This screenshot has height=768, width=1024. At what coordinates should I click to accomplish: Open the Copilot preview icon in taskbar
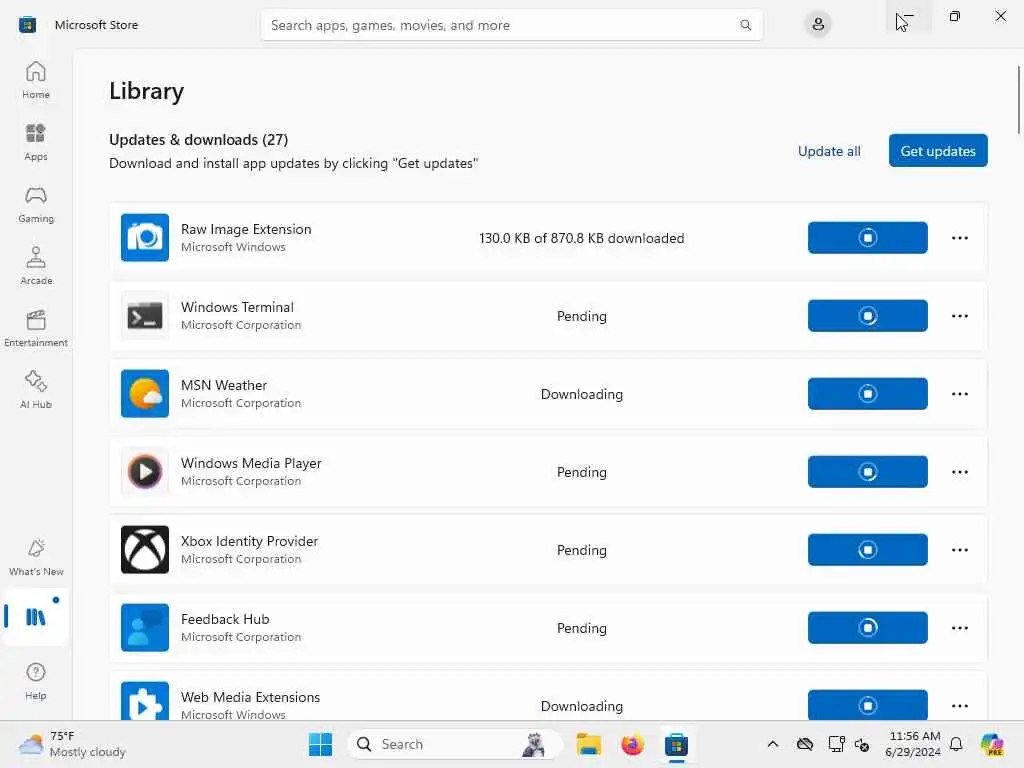[992, 744]
